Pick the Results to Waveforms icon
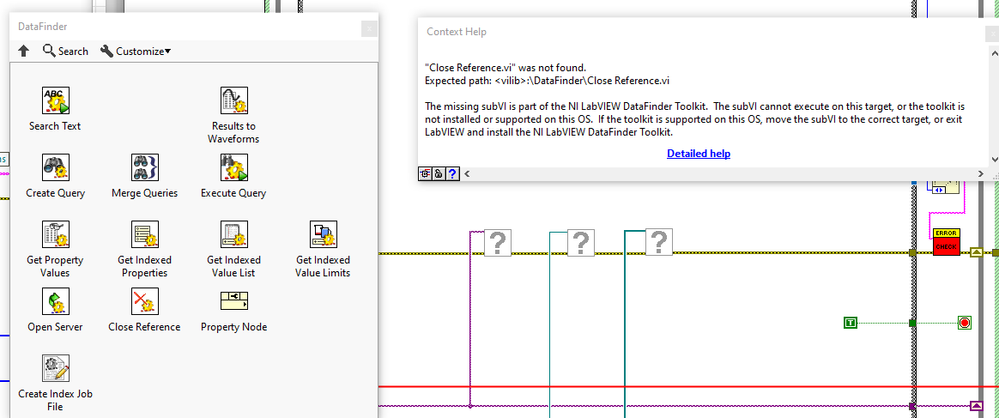The height and width of the screenshot is (418, 999). [234, 101]
